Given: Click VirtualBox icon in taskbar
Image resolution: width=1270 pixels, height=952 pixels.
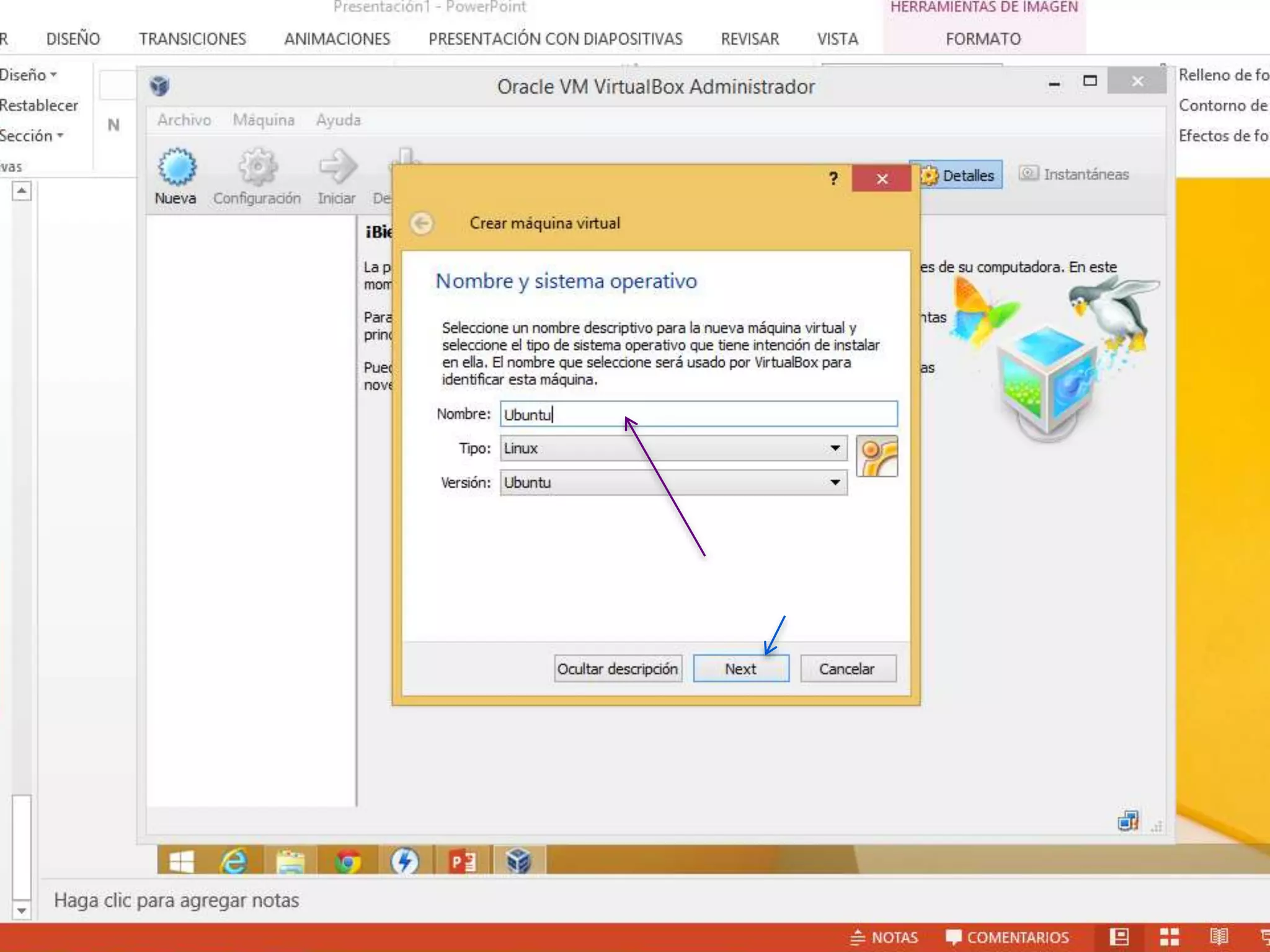Looking at the screenshot, I should pos(518,862).
